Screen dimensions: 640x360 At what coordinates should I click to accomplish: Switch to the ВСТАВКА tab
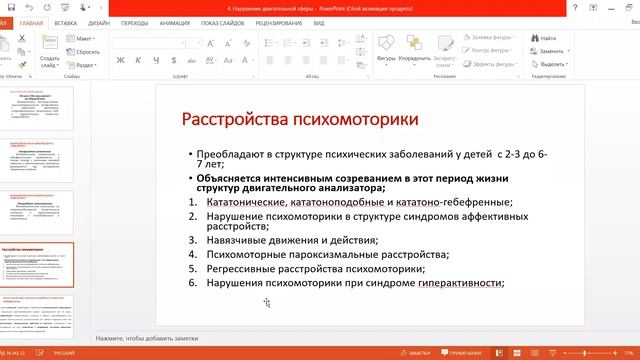65,23
